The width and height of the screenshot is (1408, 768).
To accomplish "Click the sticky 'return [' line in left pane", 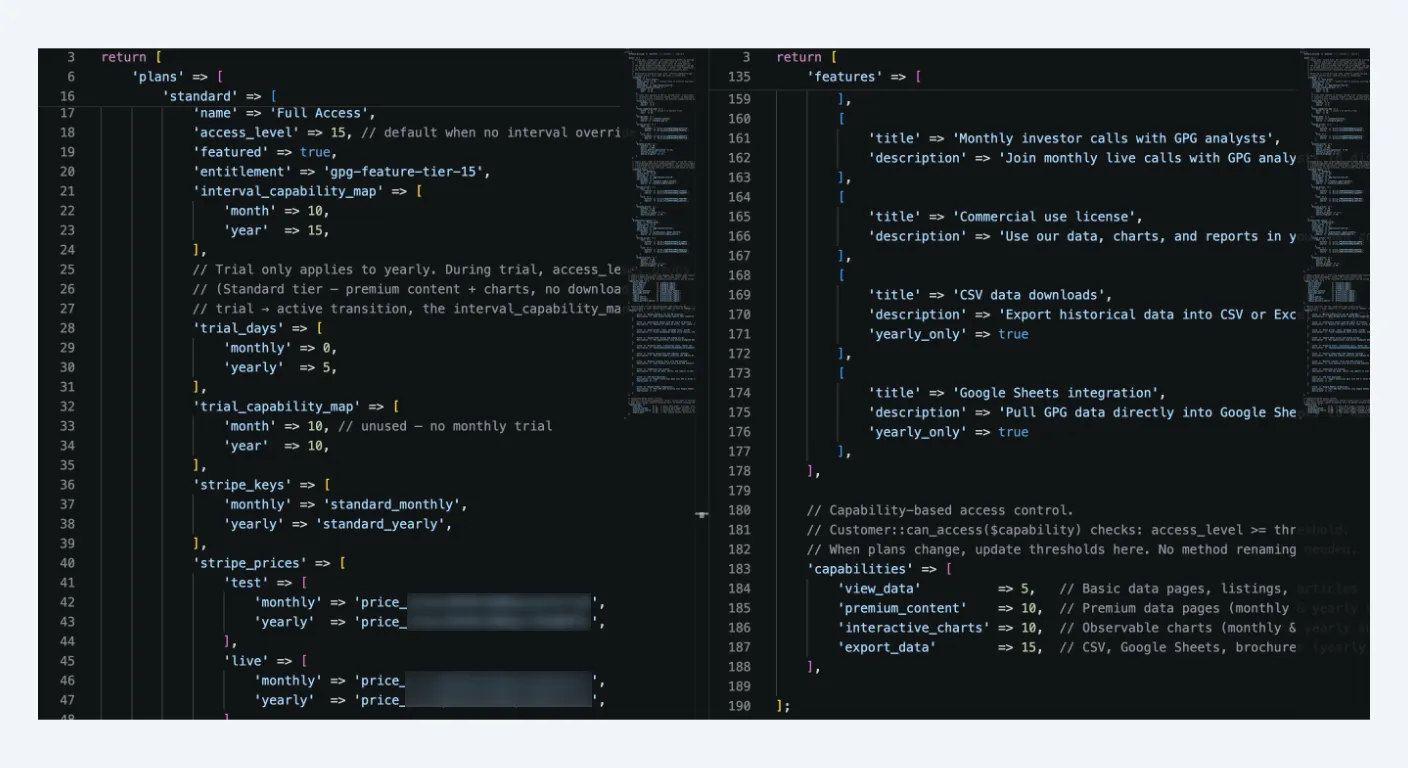I will [x=131, y=57].
